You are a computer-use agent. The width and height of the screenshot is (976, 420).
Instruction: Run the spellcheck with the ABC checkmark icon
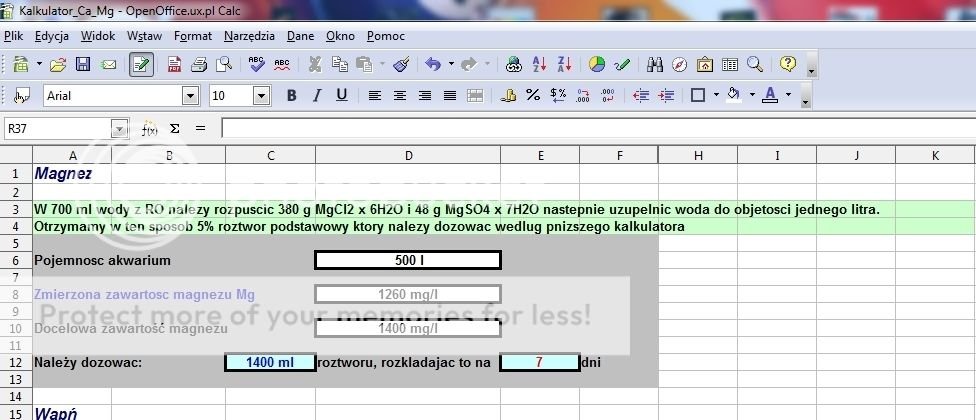tap(256, 64)
